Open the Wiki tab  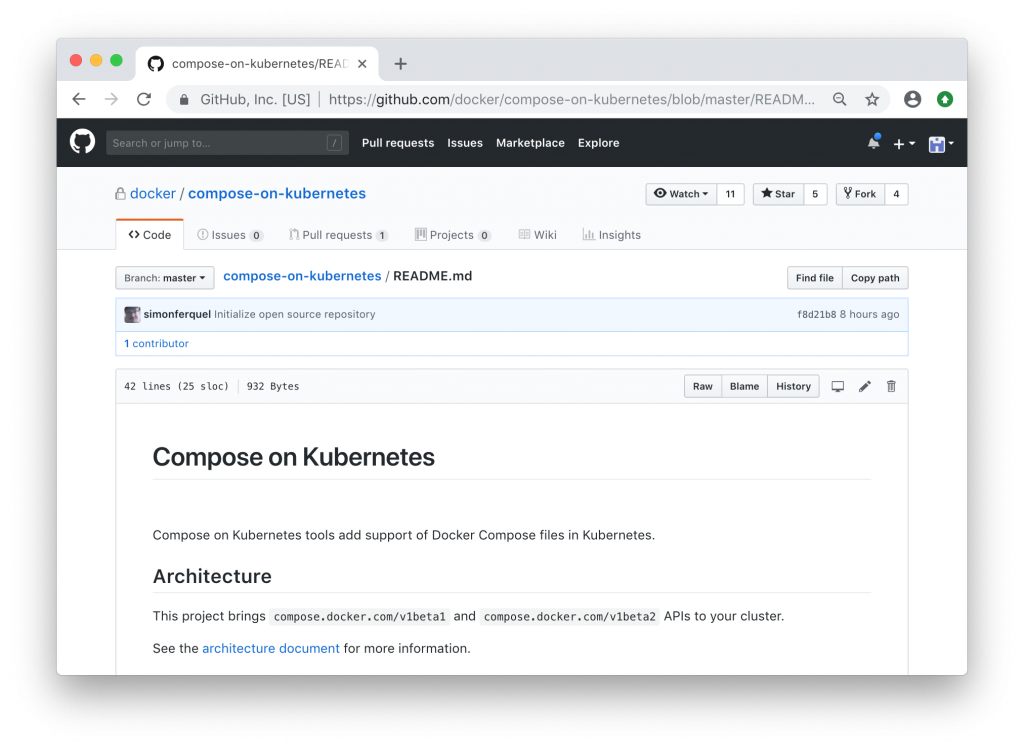click(x=537, y=235)
